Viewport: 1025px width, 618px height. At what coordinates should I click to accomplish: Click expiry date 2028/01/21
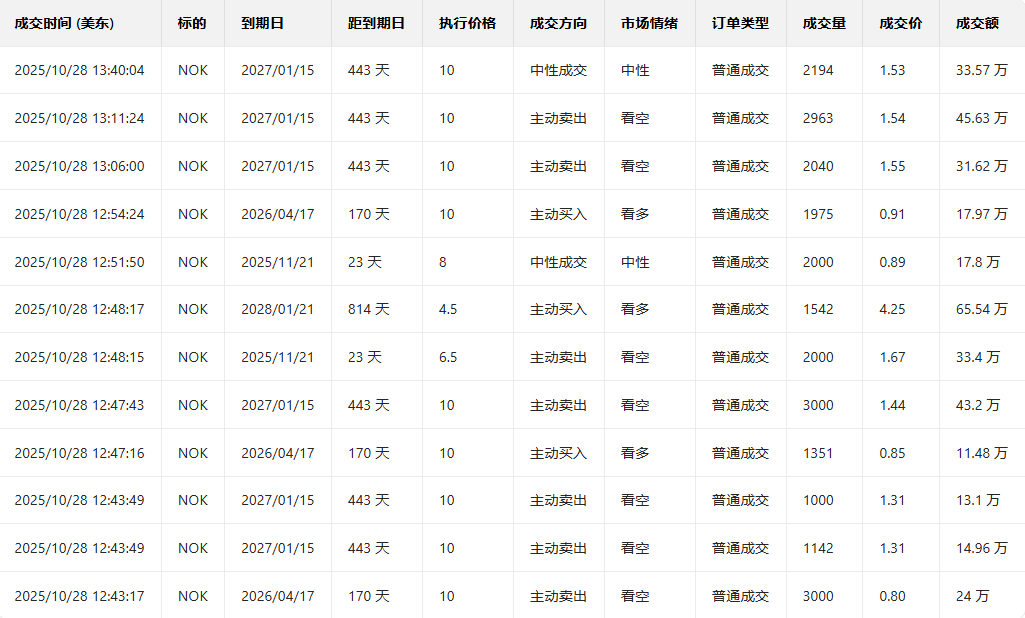[x=277, y=309]
